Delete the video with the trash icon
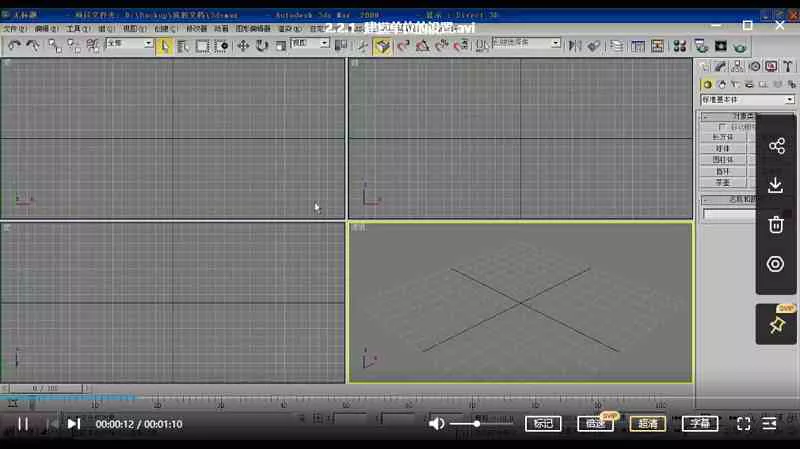800x449 pixels. pos(775,224)
